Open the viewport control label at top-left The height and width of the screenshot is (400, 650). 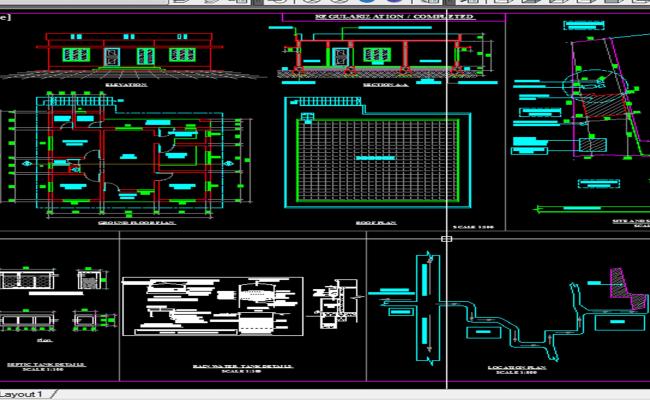(x=5, y=20)
